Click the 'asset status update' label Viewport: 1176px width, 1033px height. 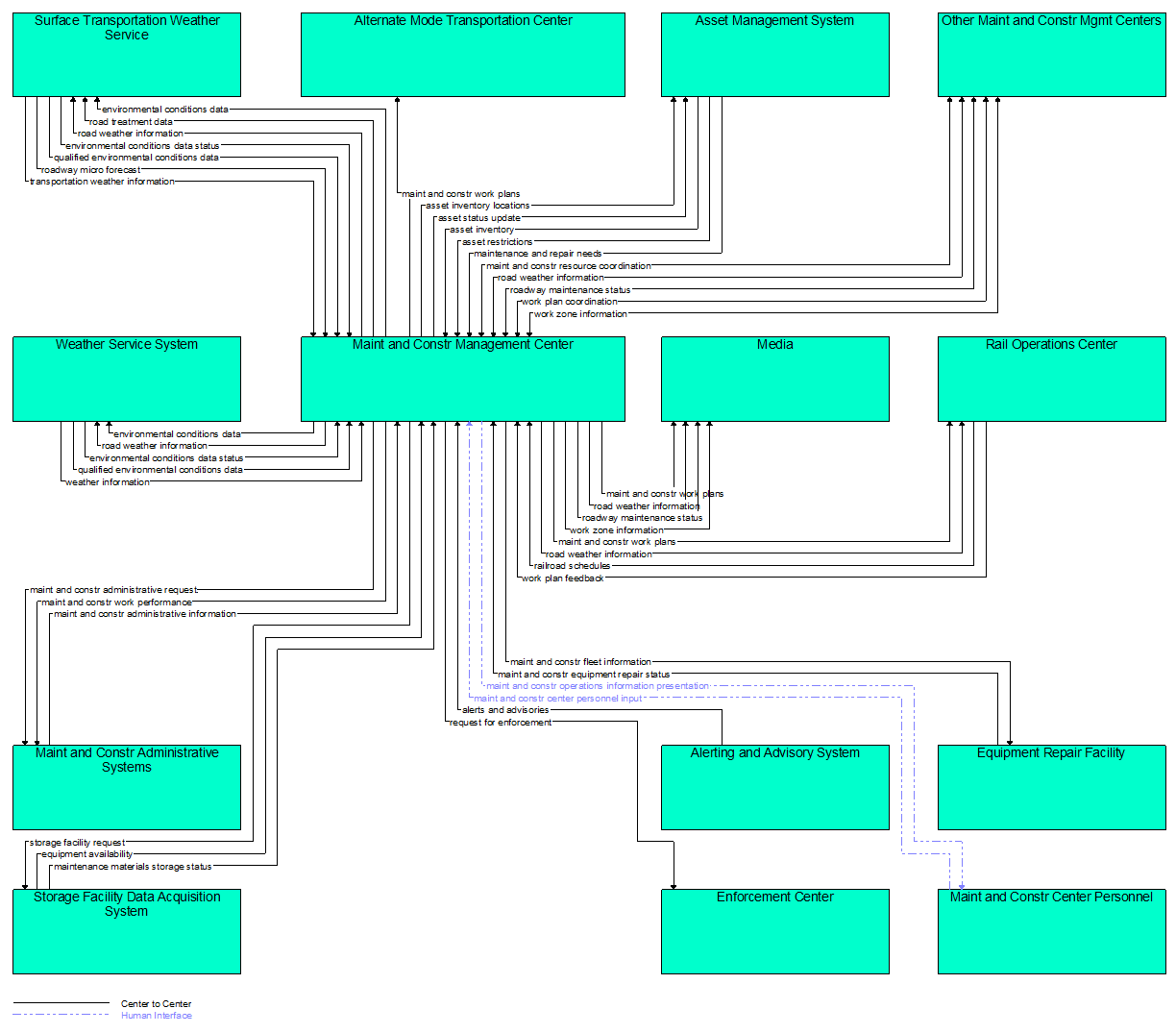click(479, 218)
